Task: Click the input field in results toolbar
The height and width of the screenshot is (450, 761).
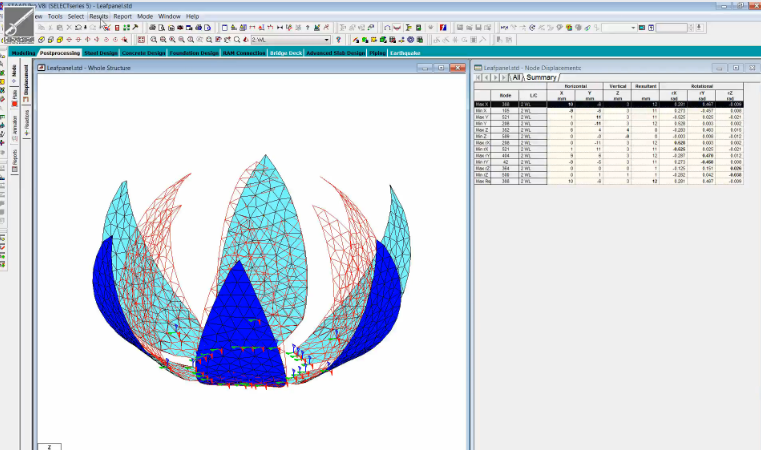Action: click(671, 28)
